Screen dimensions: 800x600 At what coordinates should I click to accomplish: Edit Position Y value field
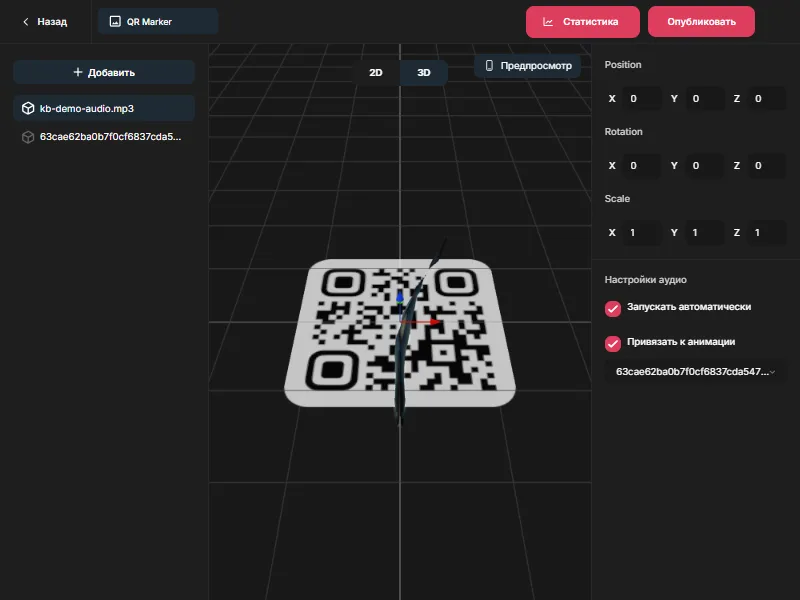click(x=706, y=98)
